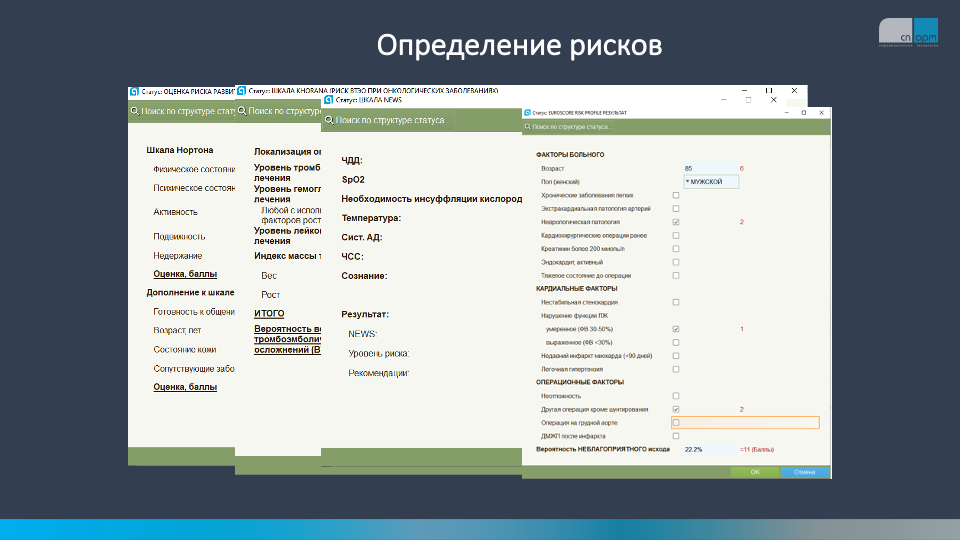Click ФАКТОРЫ БОЛЬНОГО section heading
The image size is (960, 540).
570,155
